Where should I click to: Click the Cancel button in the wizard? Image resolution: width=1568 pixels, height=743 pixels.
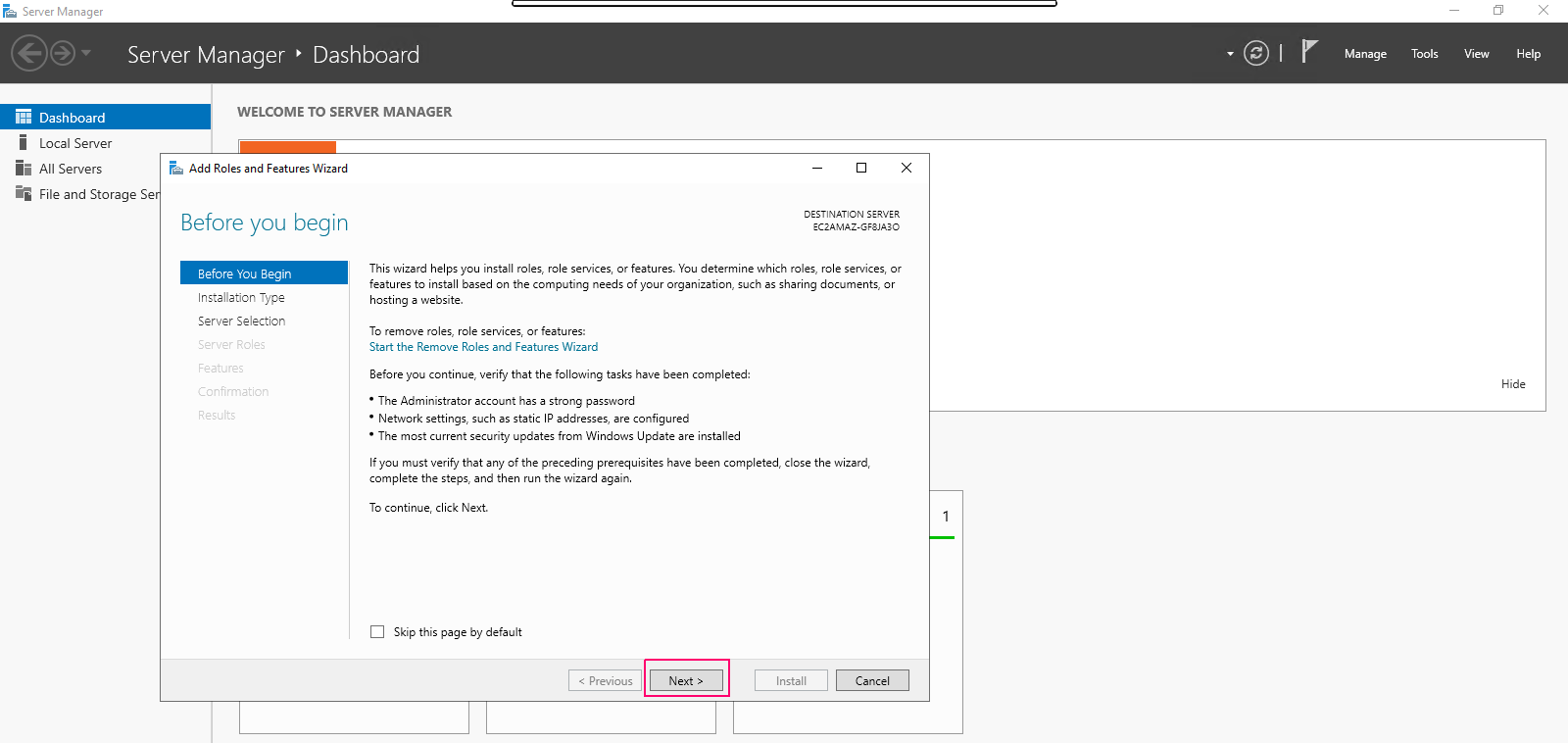click(x=872, y=680)
